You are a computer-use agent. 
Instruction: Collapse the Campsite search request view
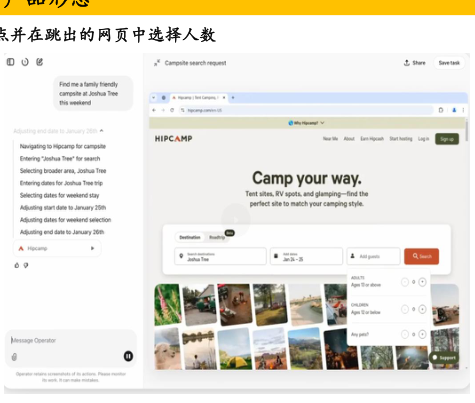(x=157, y=63)
